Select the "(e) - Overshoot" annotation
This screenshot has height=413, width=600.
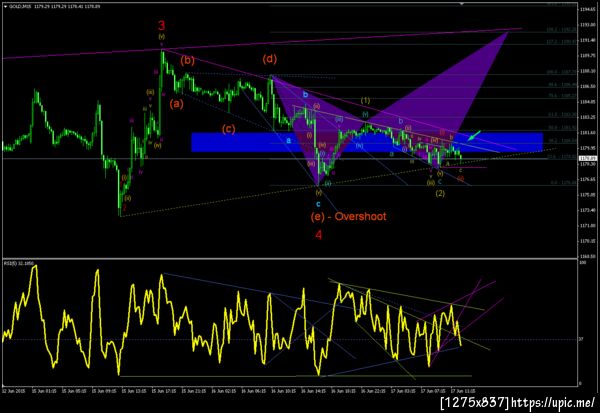348,216
